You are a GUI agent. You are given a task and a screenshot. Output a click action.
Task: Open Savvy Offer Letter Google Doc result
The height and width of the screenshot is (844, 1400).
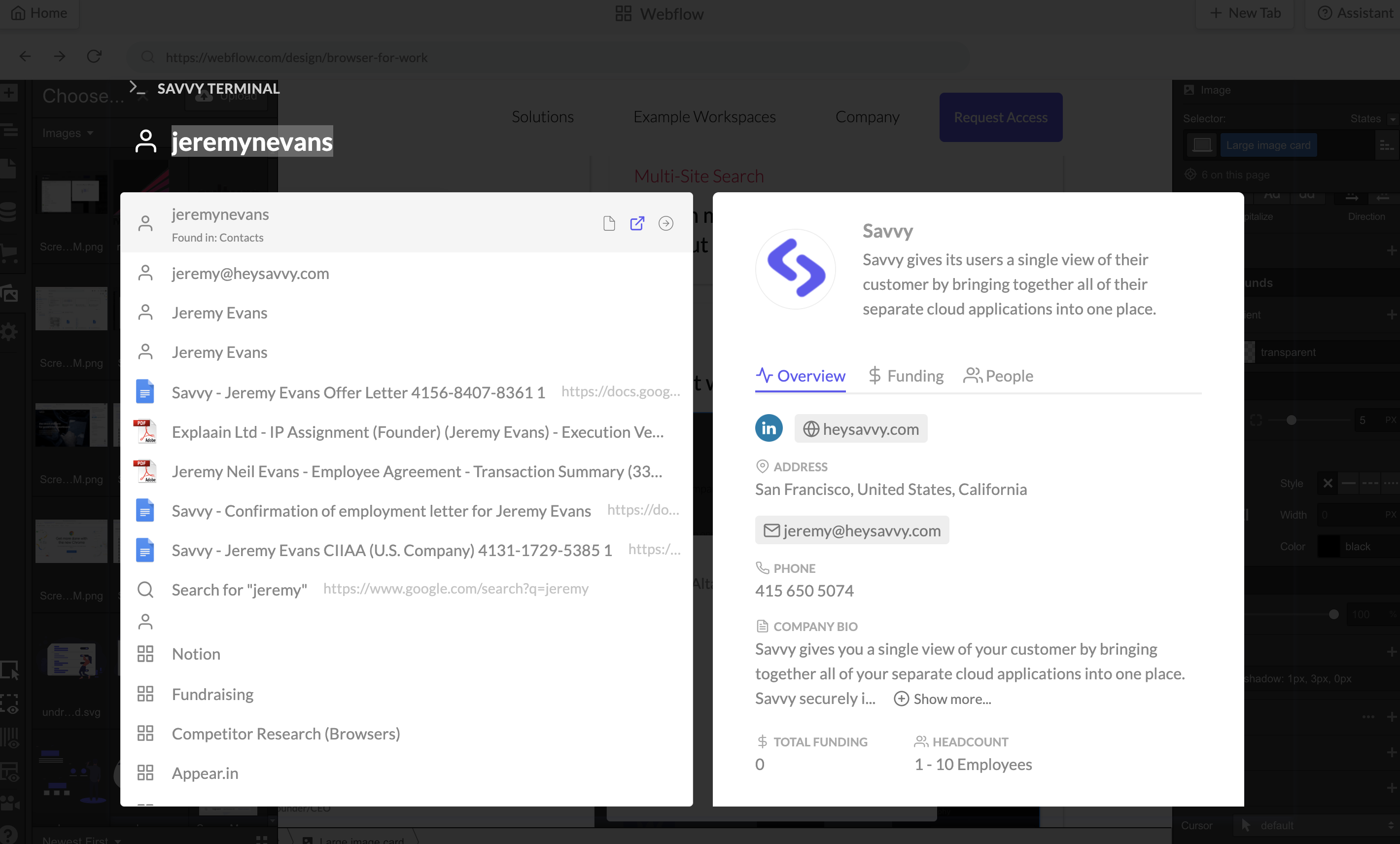[407, 392]
